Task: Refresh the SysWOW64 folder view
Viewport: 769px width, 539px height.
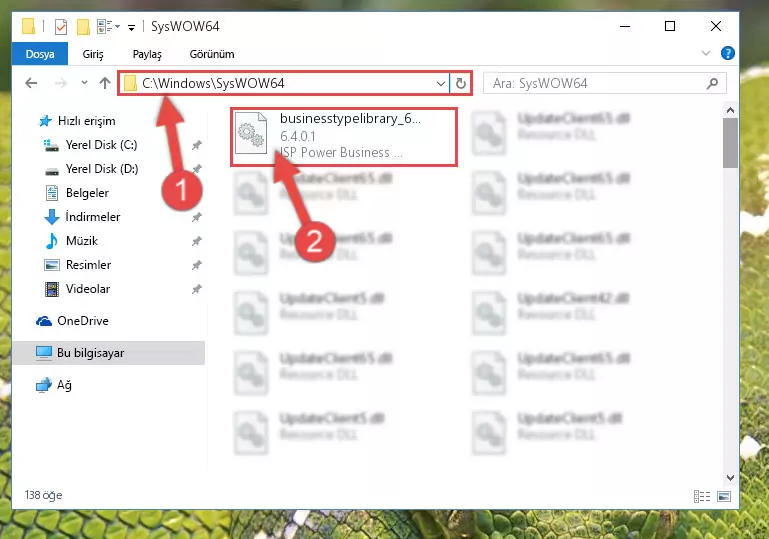Action: [461, 83]
